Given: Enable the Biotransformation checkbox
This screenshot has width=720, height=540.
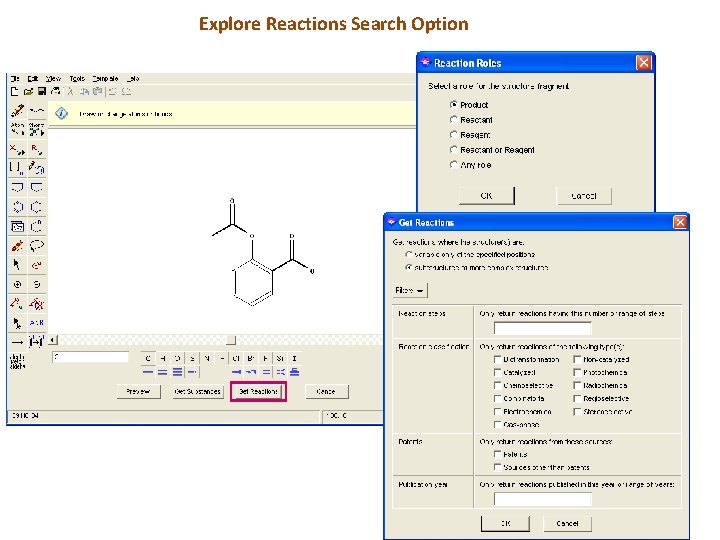Looking at the screenshot, I should pos(497,359).
